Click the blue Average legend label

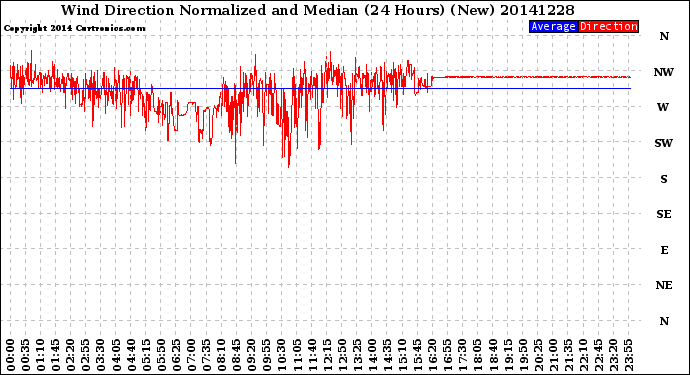pos(553,26)
